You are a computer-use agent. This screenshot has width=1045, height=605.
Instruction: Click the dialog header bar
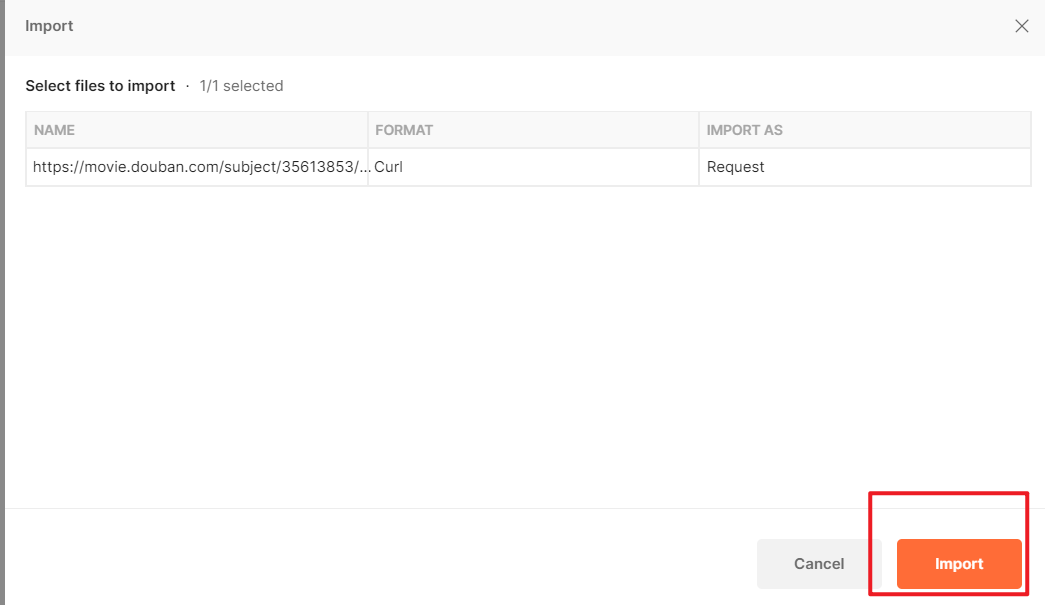coord(500,25)
